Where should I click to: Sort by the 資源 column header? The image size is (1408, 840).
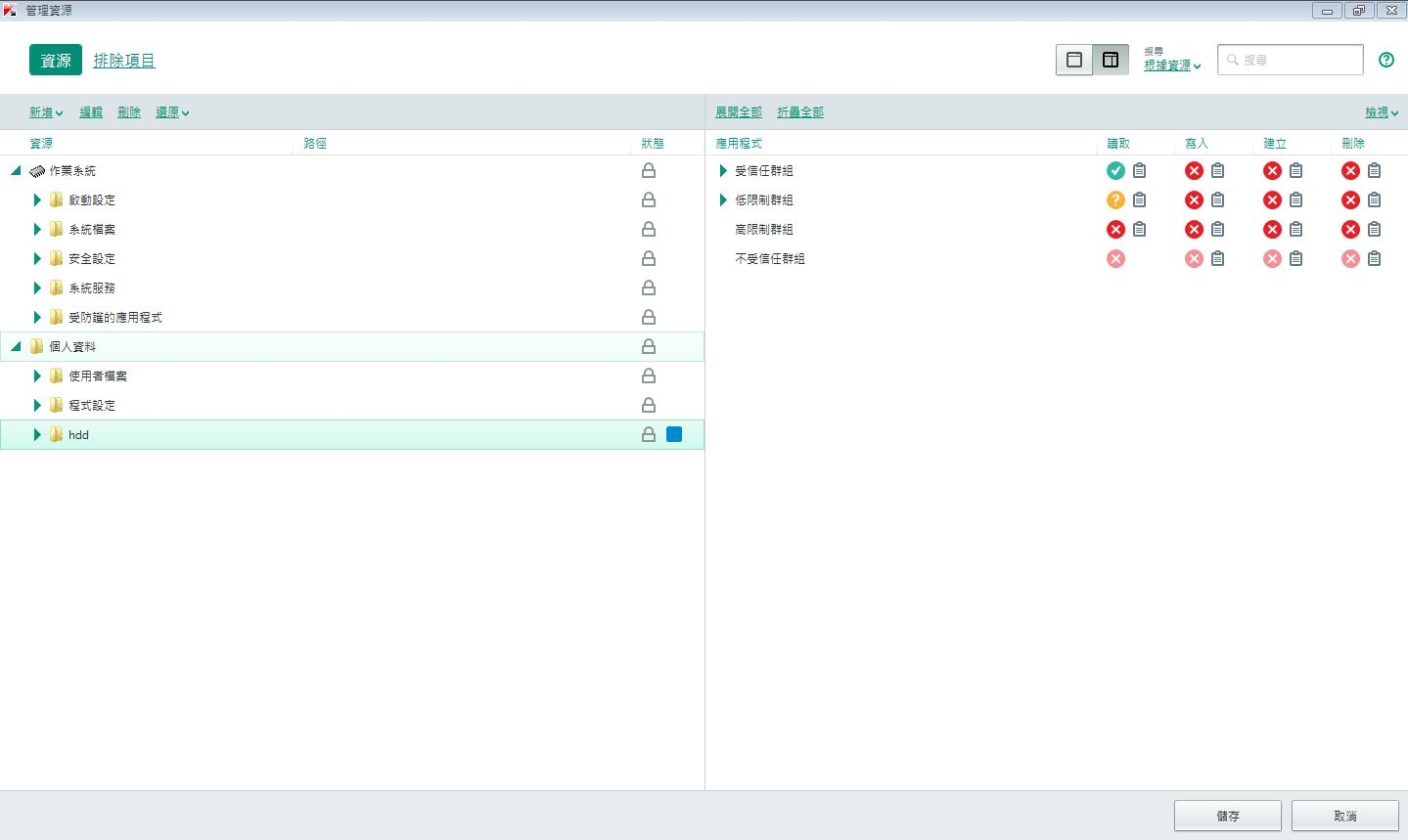pos(41,143)
